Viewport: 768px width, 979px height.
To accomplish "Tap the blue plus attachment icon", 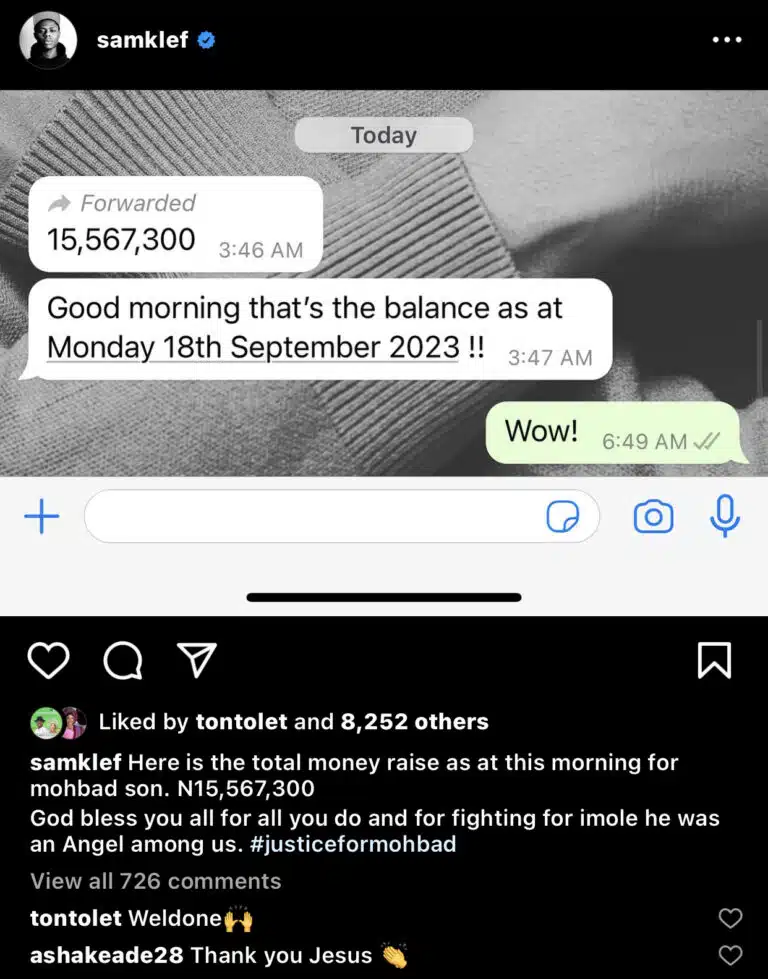I will [x=42, y=516].
